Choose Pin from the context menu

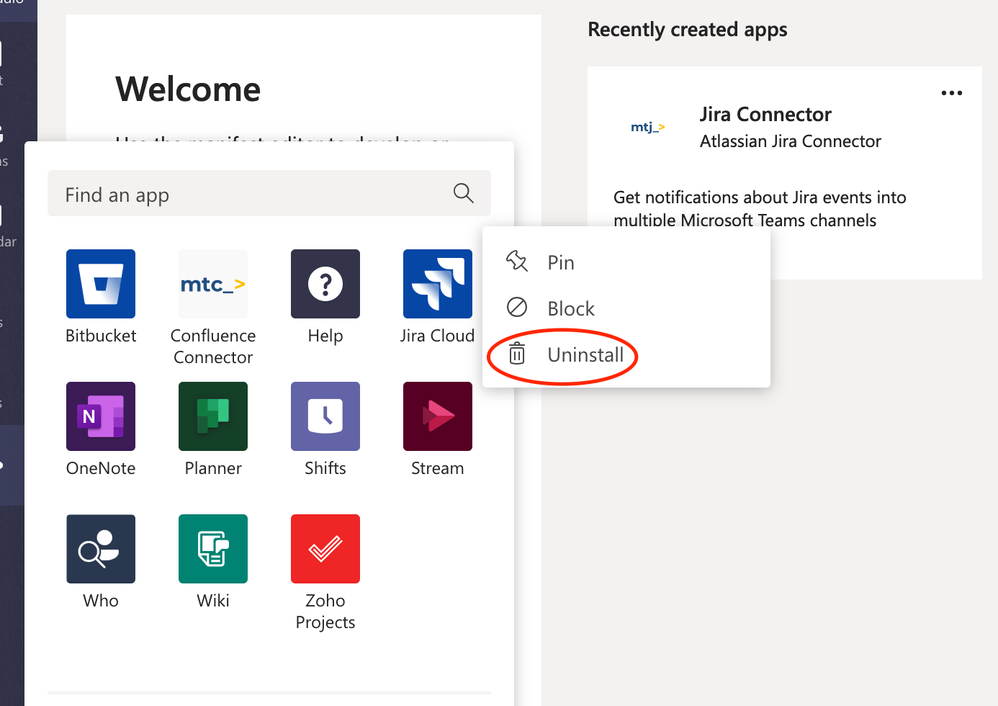point(560,263)
